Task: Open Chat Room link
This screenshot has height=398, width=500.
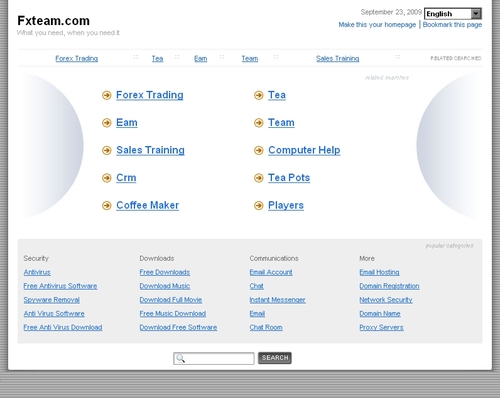Action: [266, 327]
